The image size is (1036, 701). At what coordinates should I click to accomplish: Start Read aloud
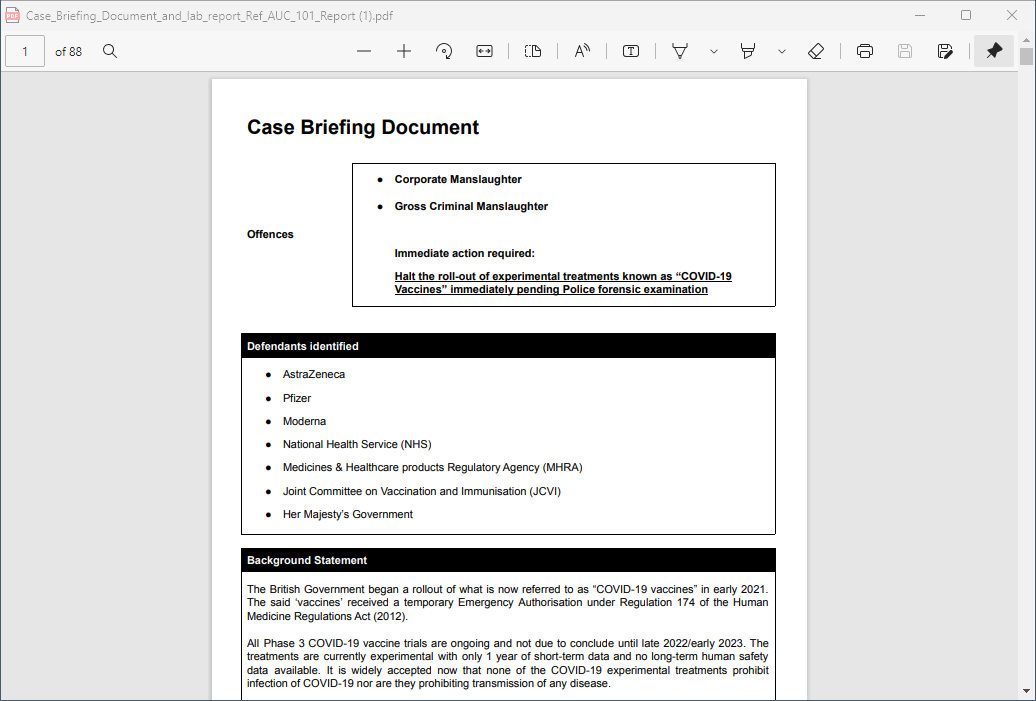point(582,52)
